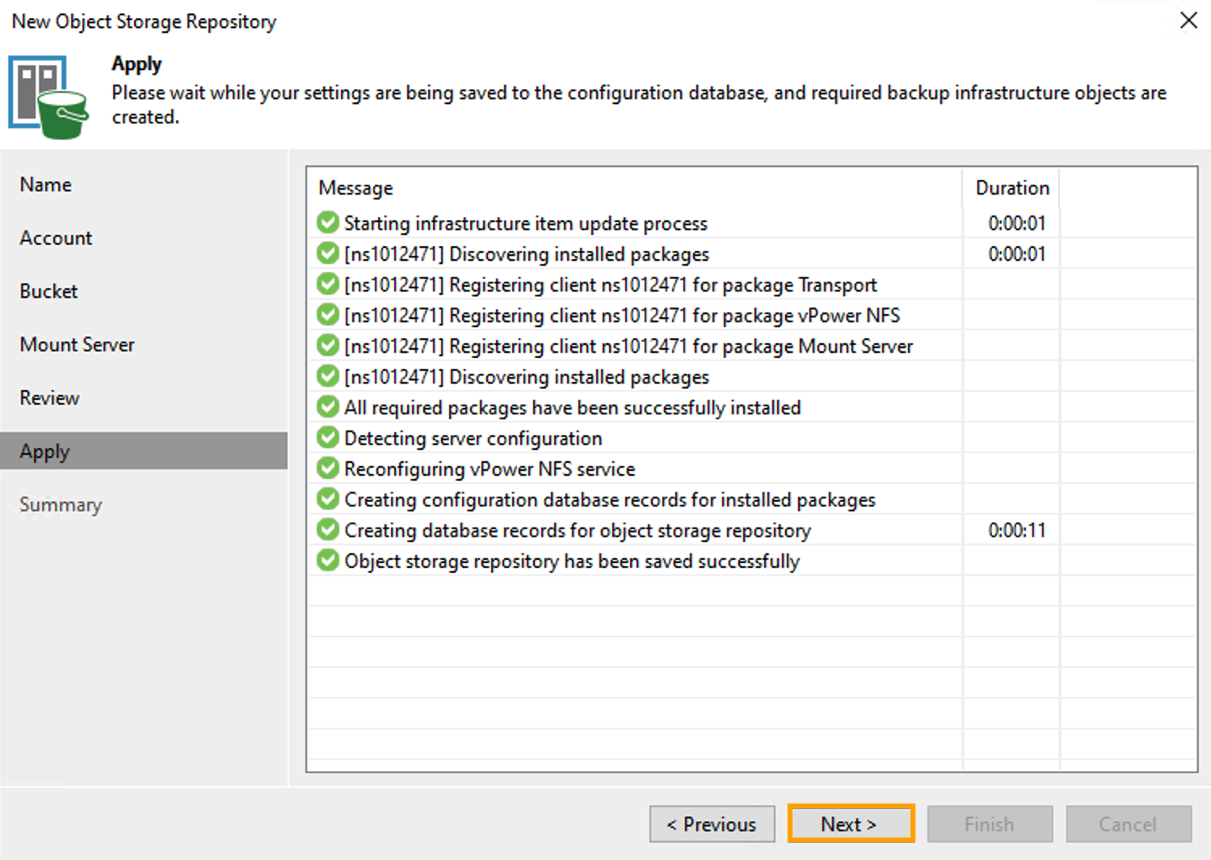This screenshot has width=1211, height=860.
Task: Select the 'Bucket' step
Action: coord(48,291)
